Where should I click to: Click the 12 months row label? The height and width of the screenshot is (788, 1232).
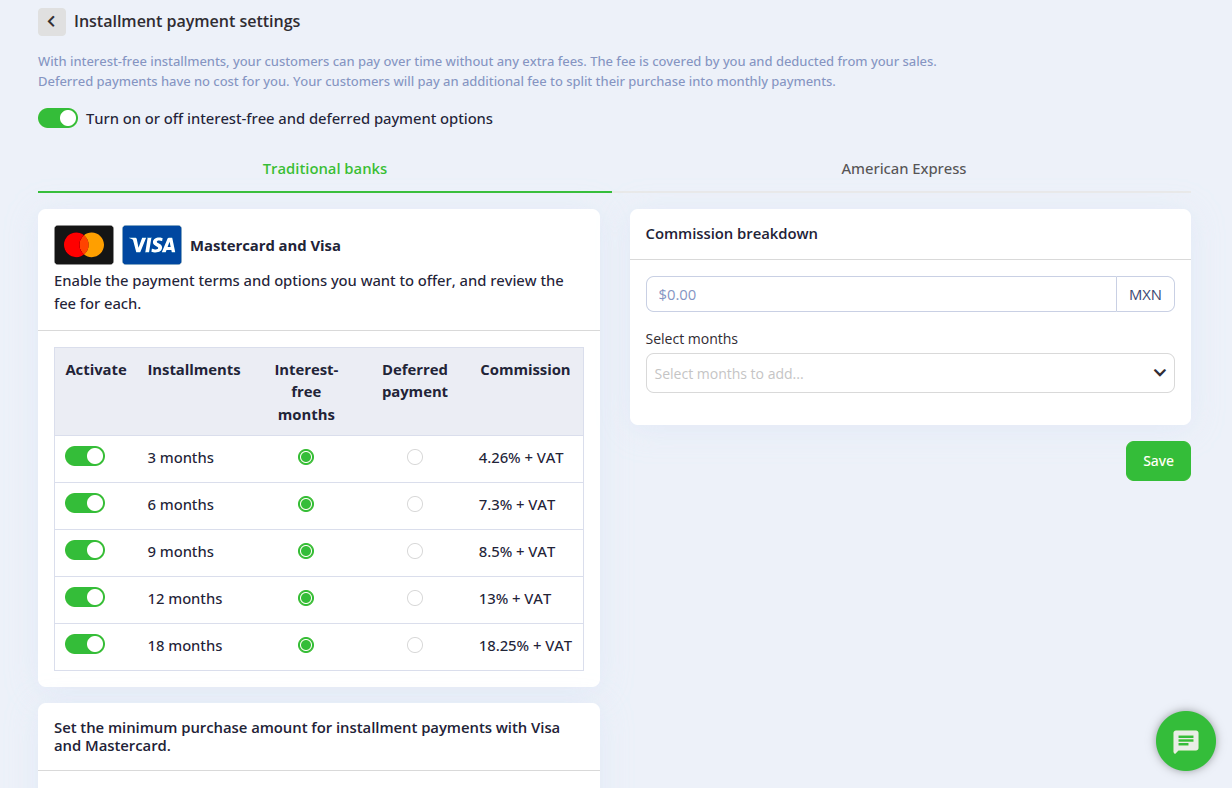coord(185,599)
